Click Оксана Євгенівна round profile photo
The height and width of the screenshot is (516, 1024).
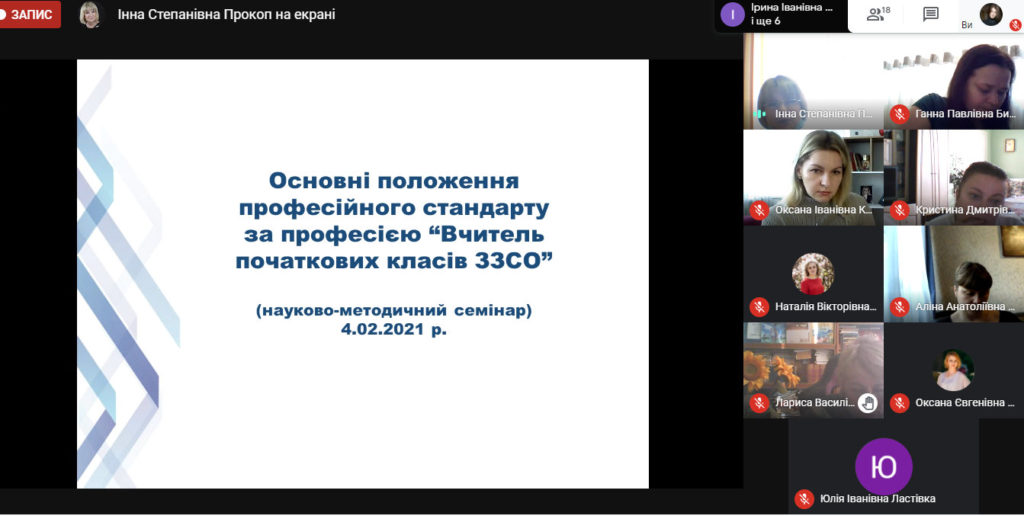[x=953, y=370]
